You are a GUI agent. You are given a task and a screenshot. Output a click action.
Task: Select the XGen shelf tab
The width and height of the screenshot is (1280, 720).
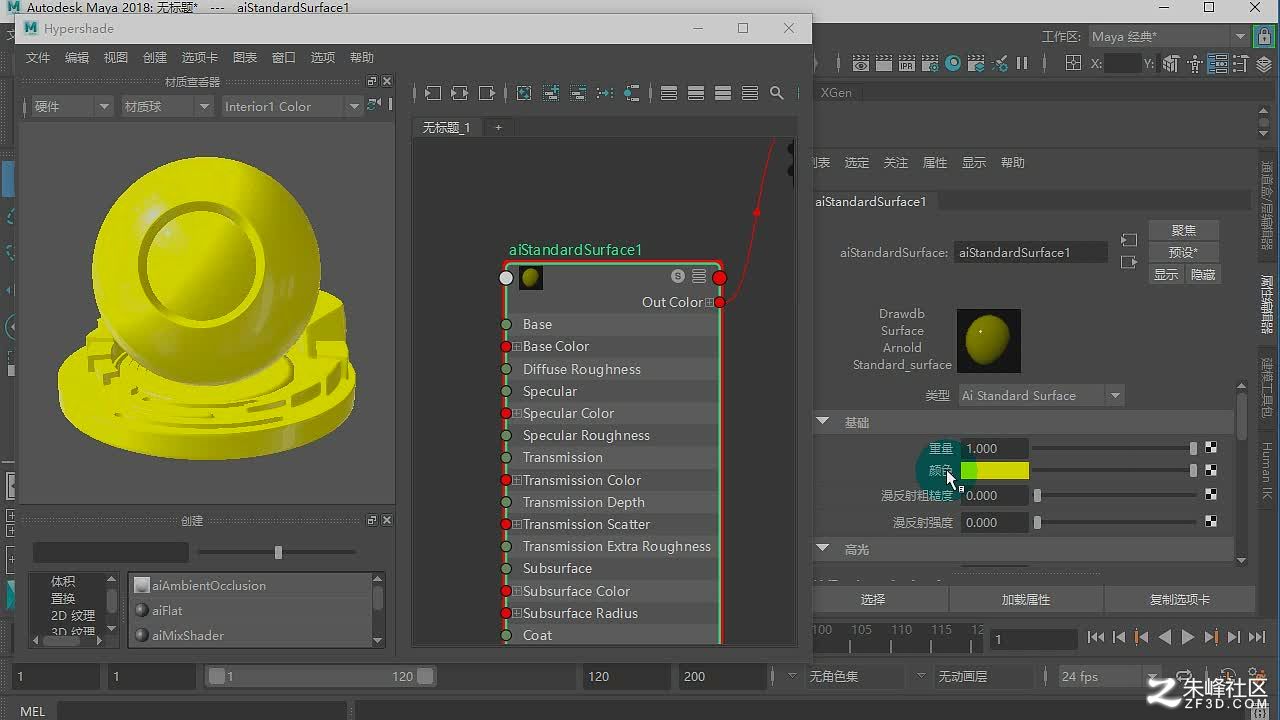coord(836,92)
